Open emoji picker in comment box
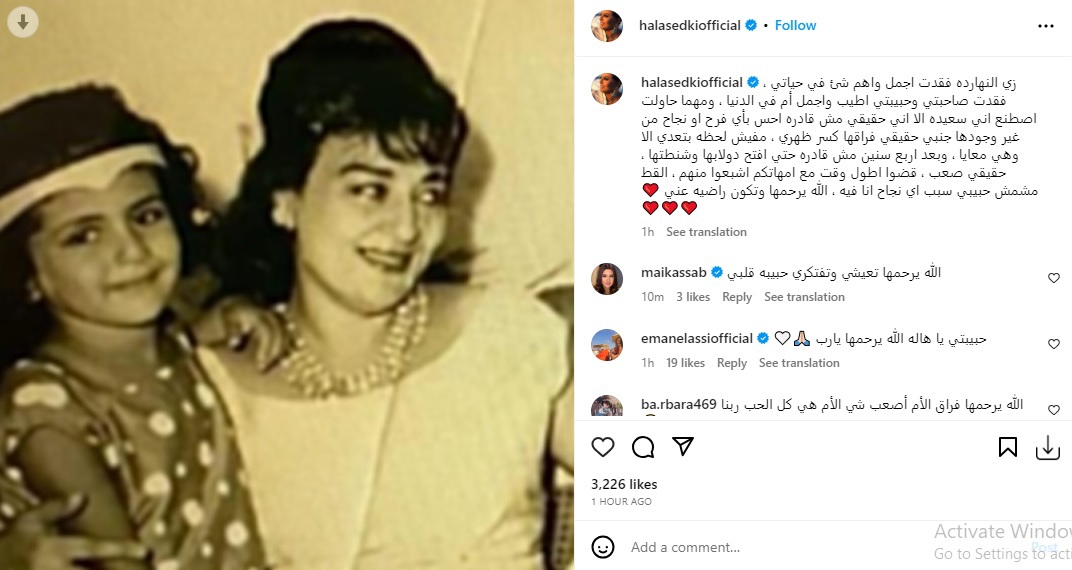 pos(602,547)
